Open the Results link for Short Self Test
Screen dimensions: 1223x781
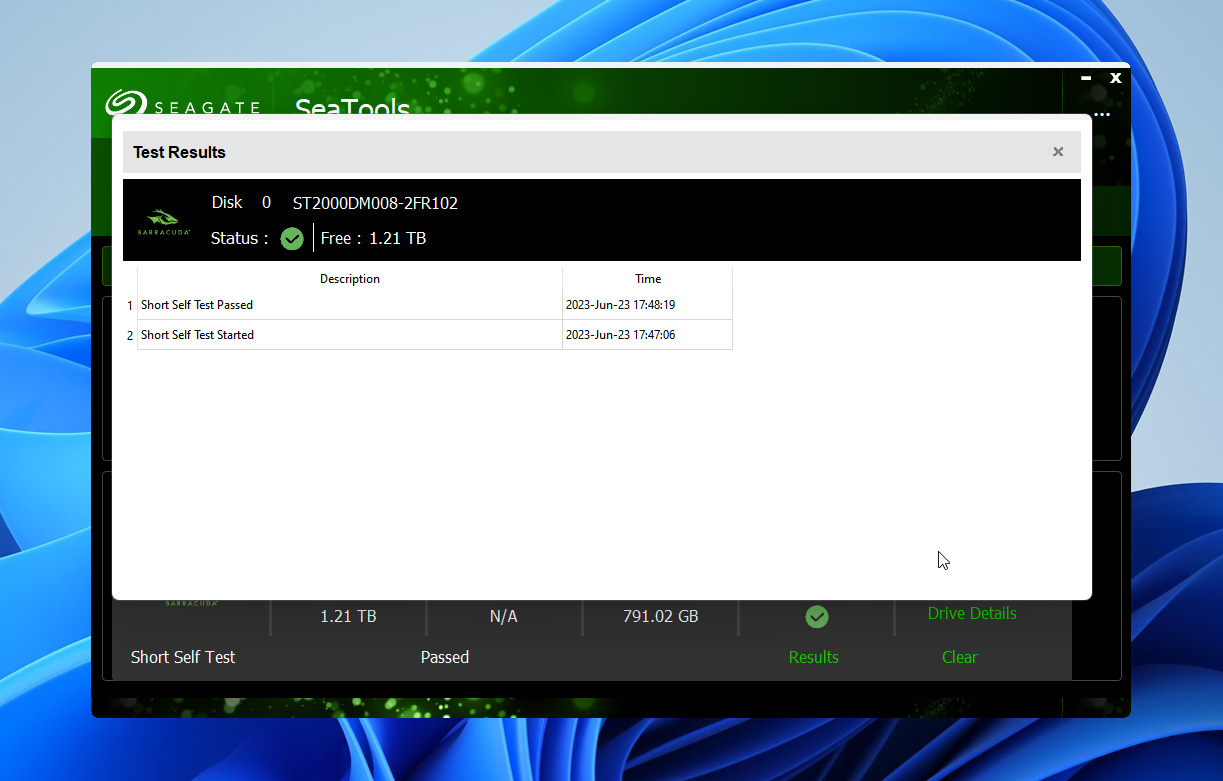(x=814, y=657)
